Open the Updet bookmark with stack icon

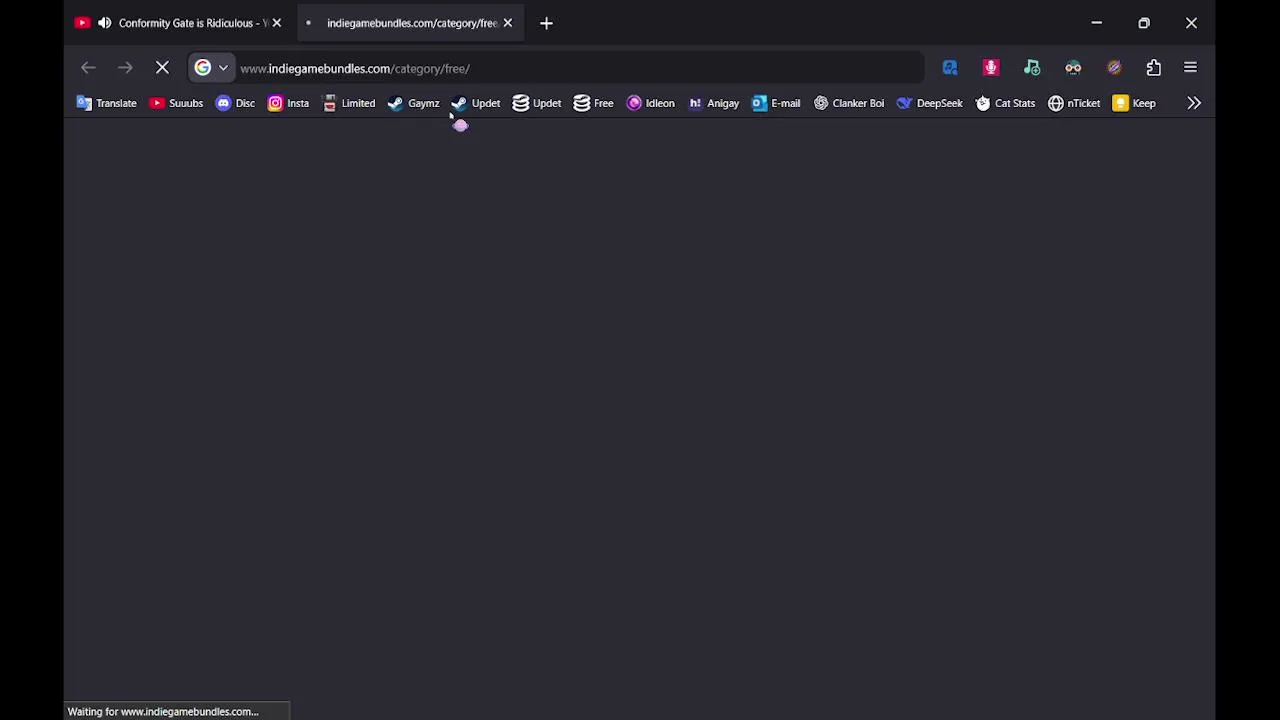[x=537, y=103]
